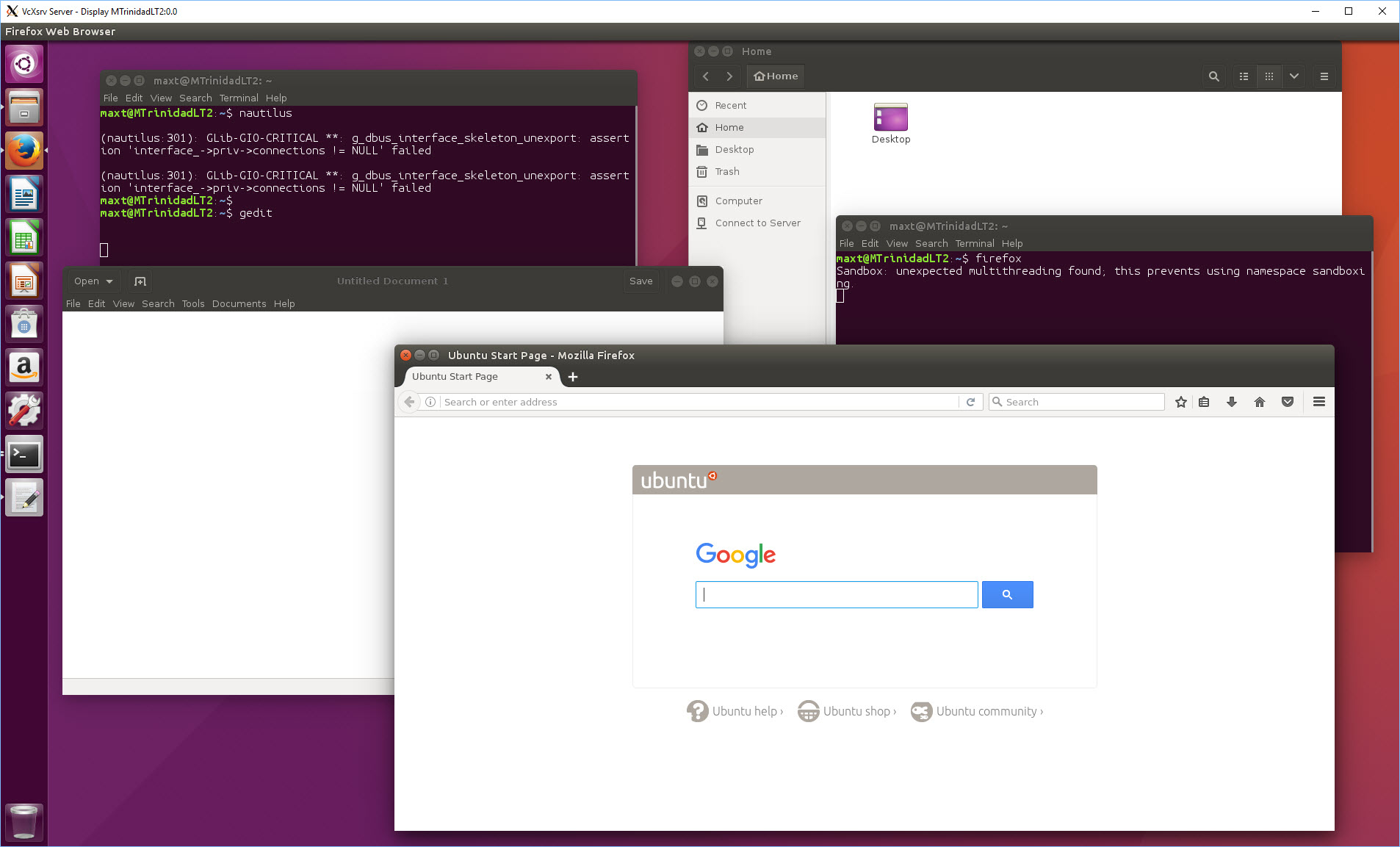Select Recent in the Files sidebar

tap(757, 105)
